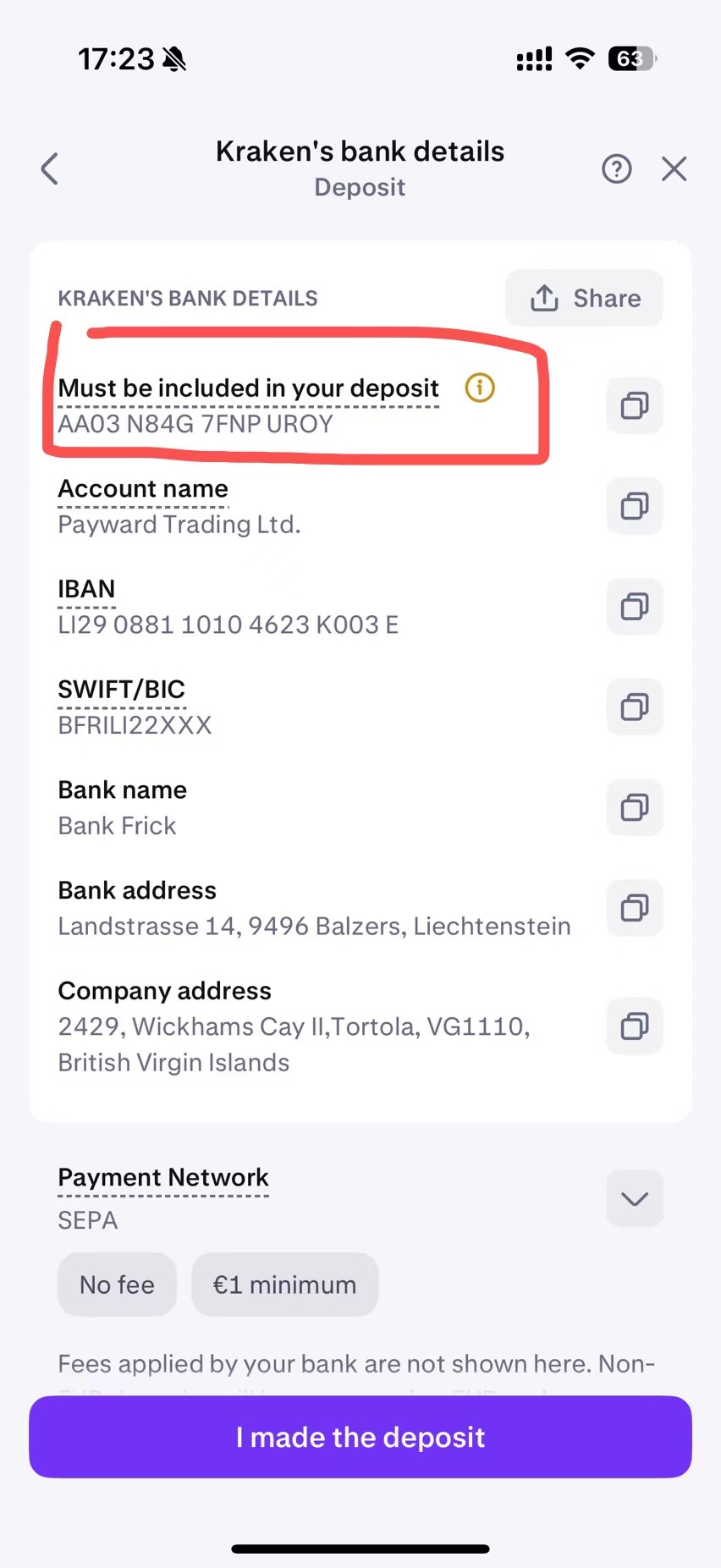Confirm with I made the deposit

tap(360, 1437)
